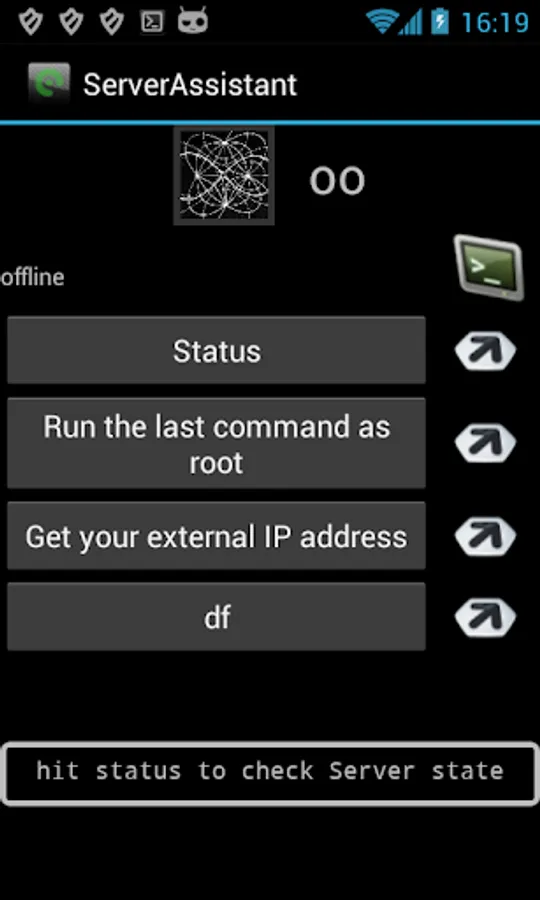Tap the ServerAssistant title text
This screenshot has width=540, height=900.
point(190,84)
